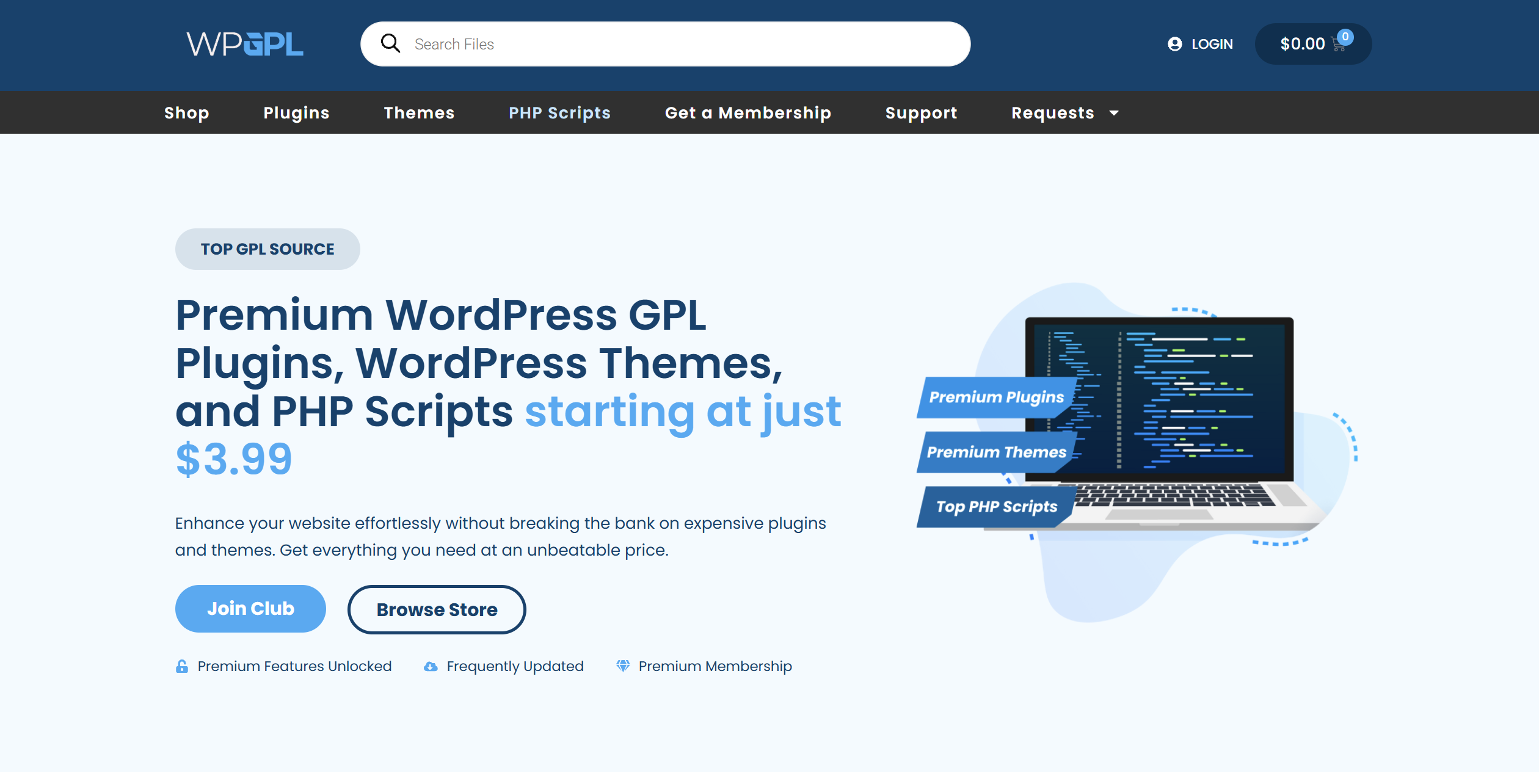The height and width of the screenshot is (784, 1539).
Task: Click the unlocked padlock icon
Action: [182, 666]
